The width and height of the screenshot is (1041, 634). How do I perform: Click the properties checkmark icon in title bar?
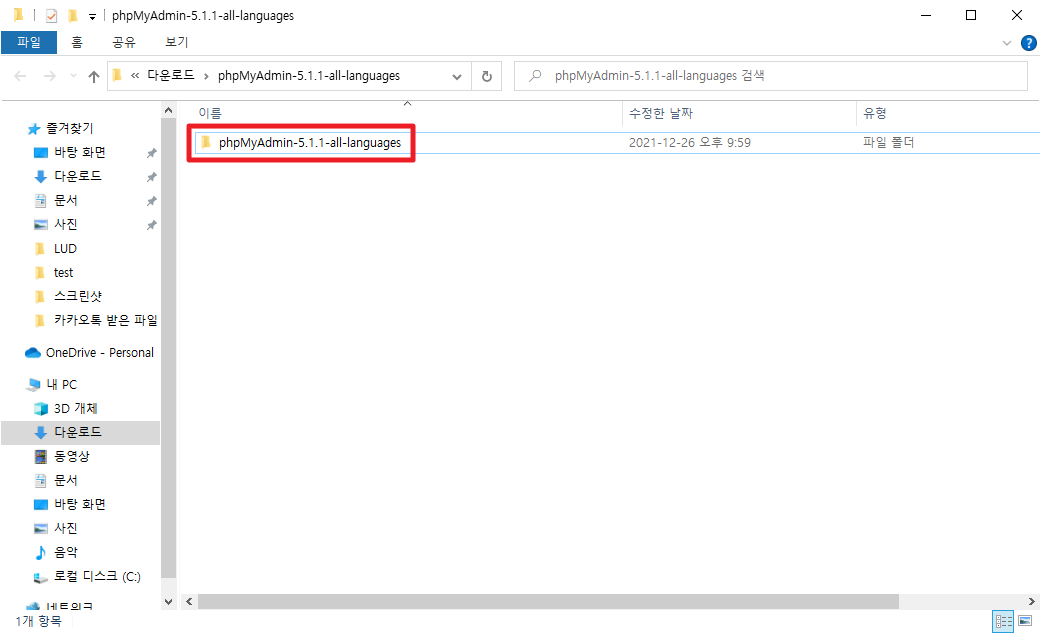[x=51, y=16]
